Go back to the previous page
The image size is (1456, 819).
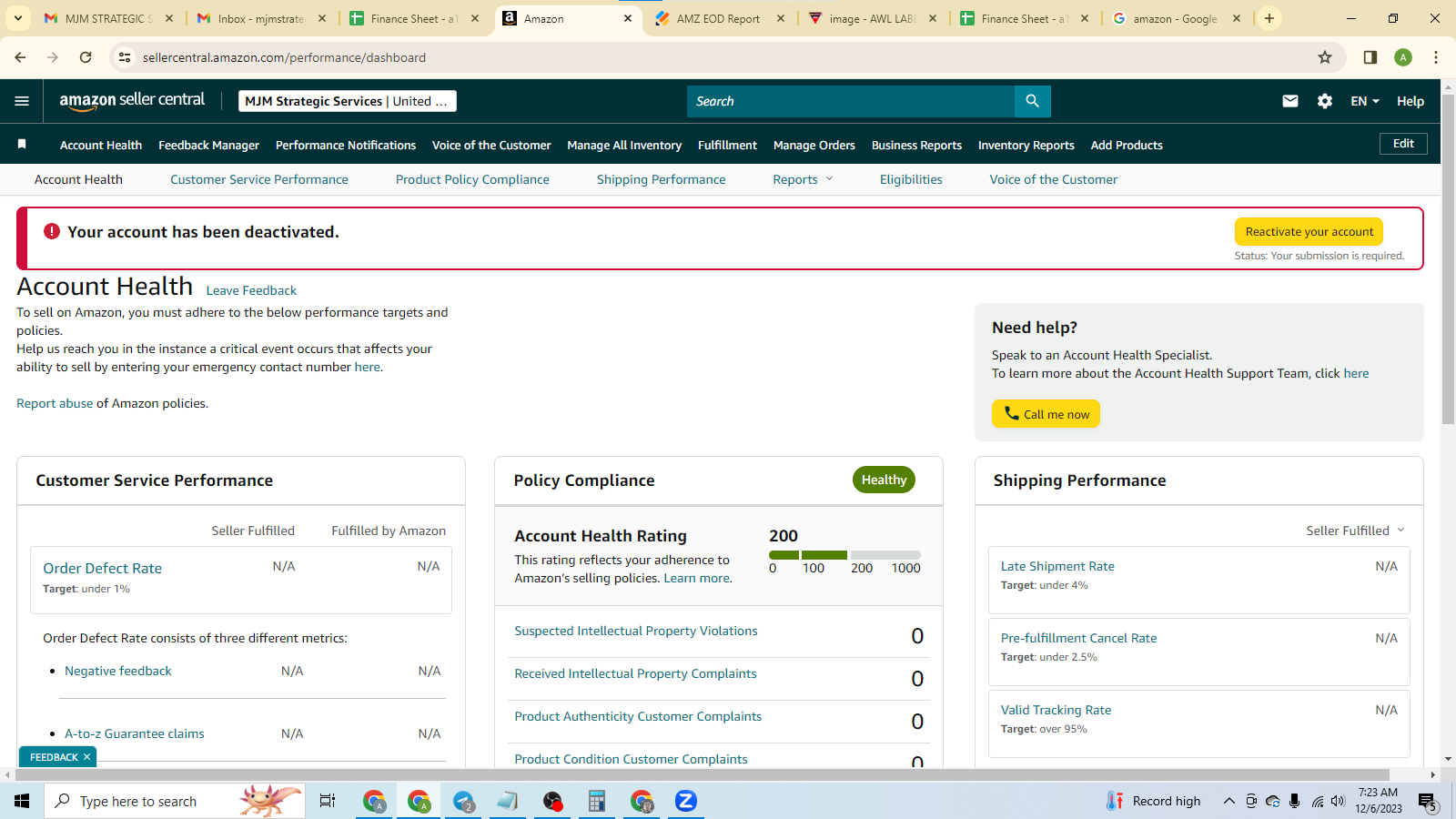click(20, 57)
